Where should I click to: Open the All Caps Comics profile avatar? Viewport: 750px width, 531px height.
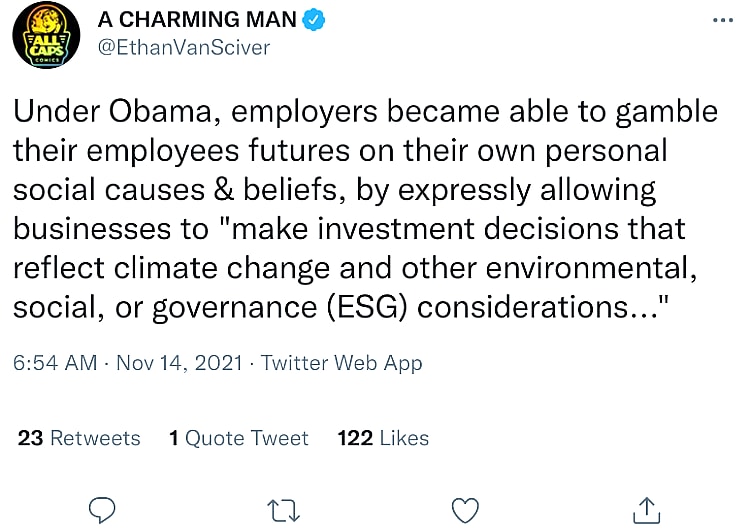point(40,36)
